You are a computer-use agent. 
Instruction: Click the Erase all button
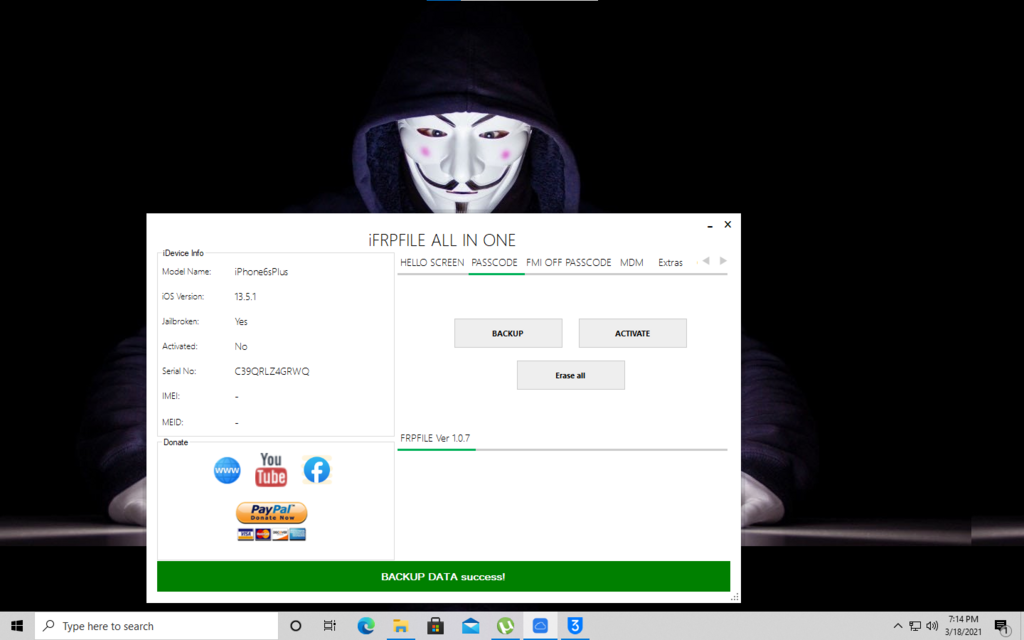click(571, 375)
